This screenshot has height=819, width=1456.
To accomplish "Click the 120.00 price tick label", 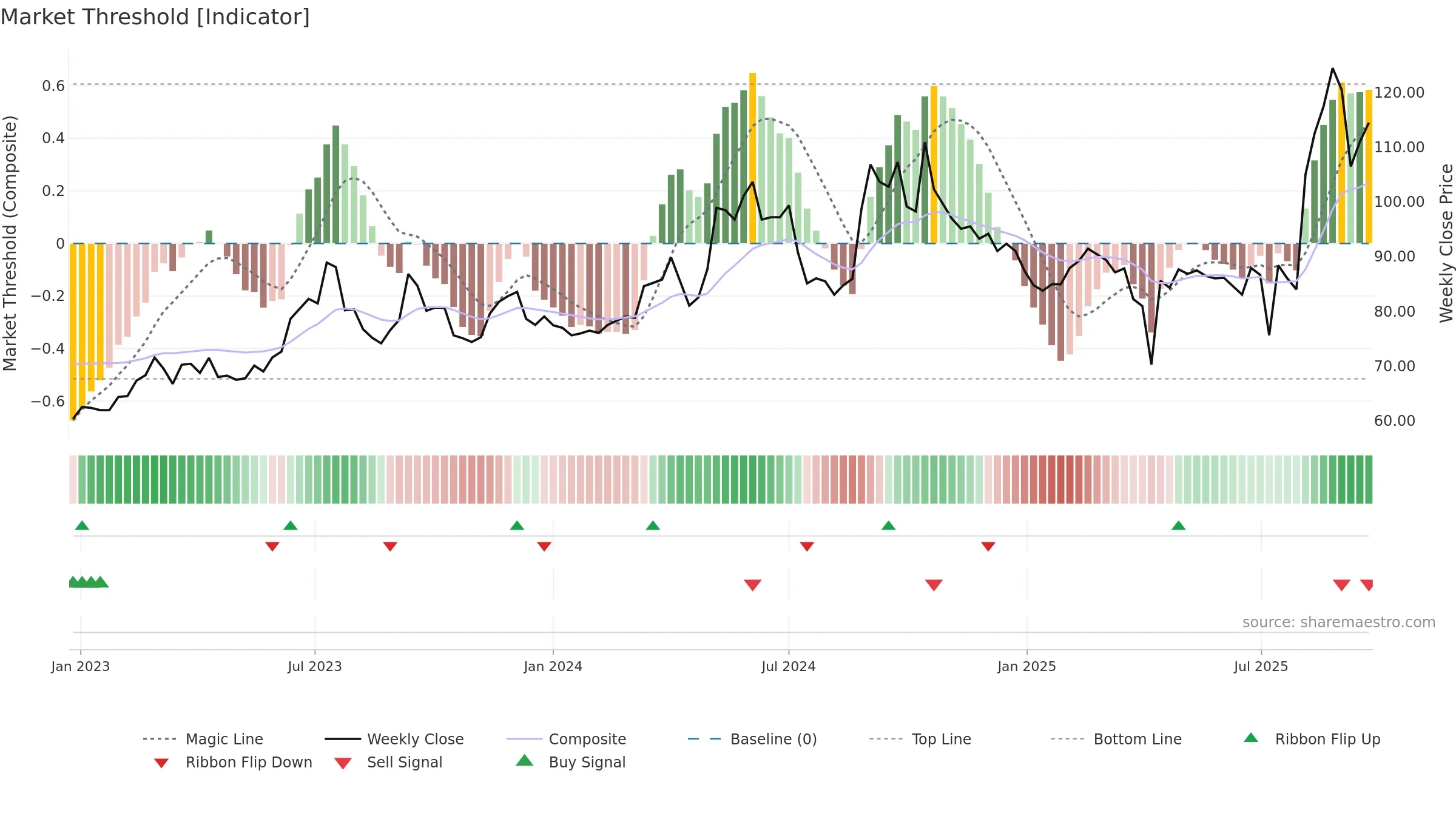I will [x=1399, y=92].
